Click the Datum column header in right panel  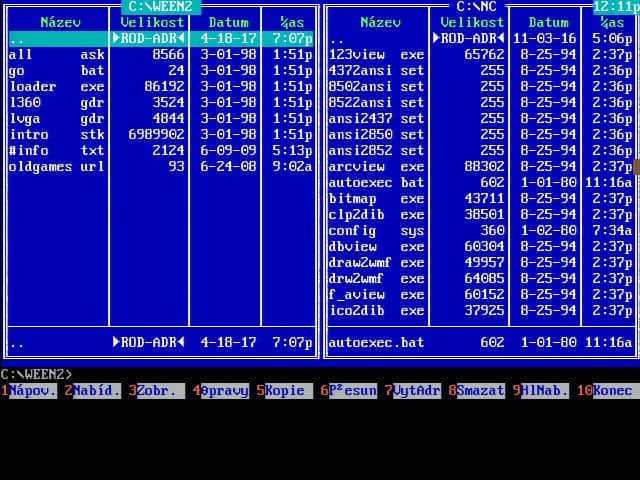(x=549, y=22)
